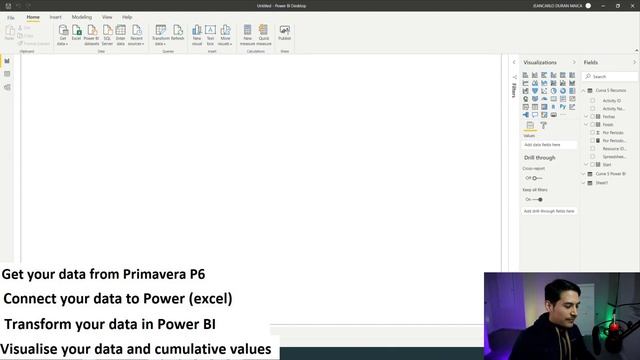Select the Funnel chart visual
640x360 pixels.
[535, 91]
